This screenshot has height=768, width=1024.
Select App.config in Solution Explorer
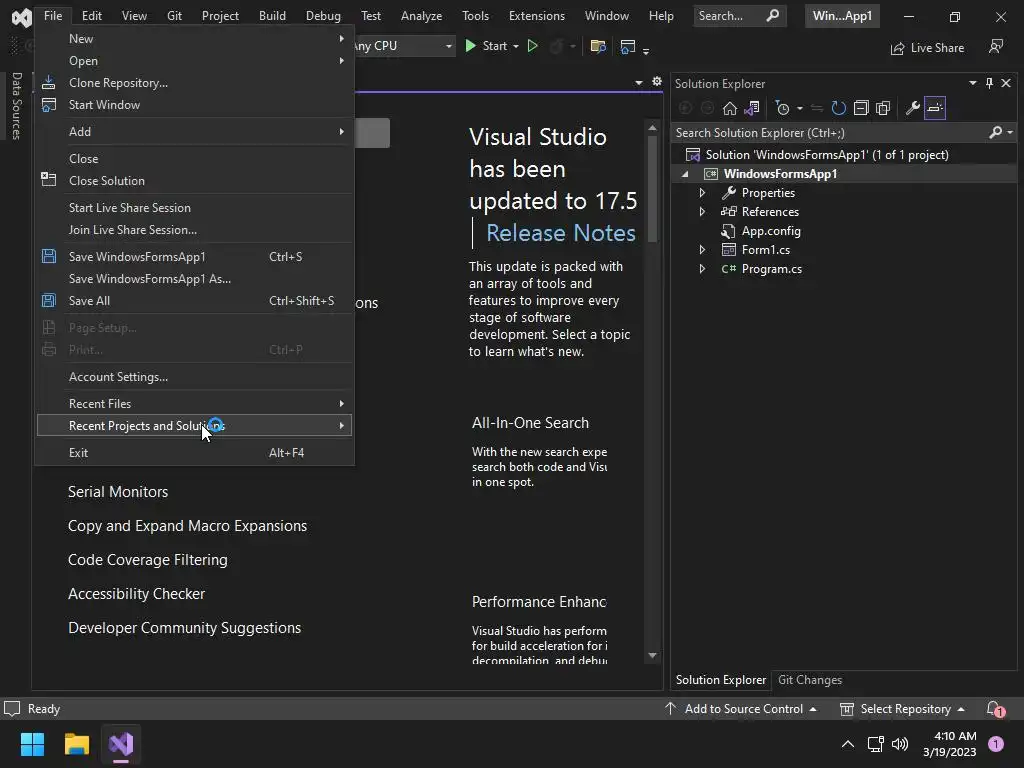(771, 231)
